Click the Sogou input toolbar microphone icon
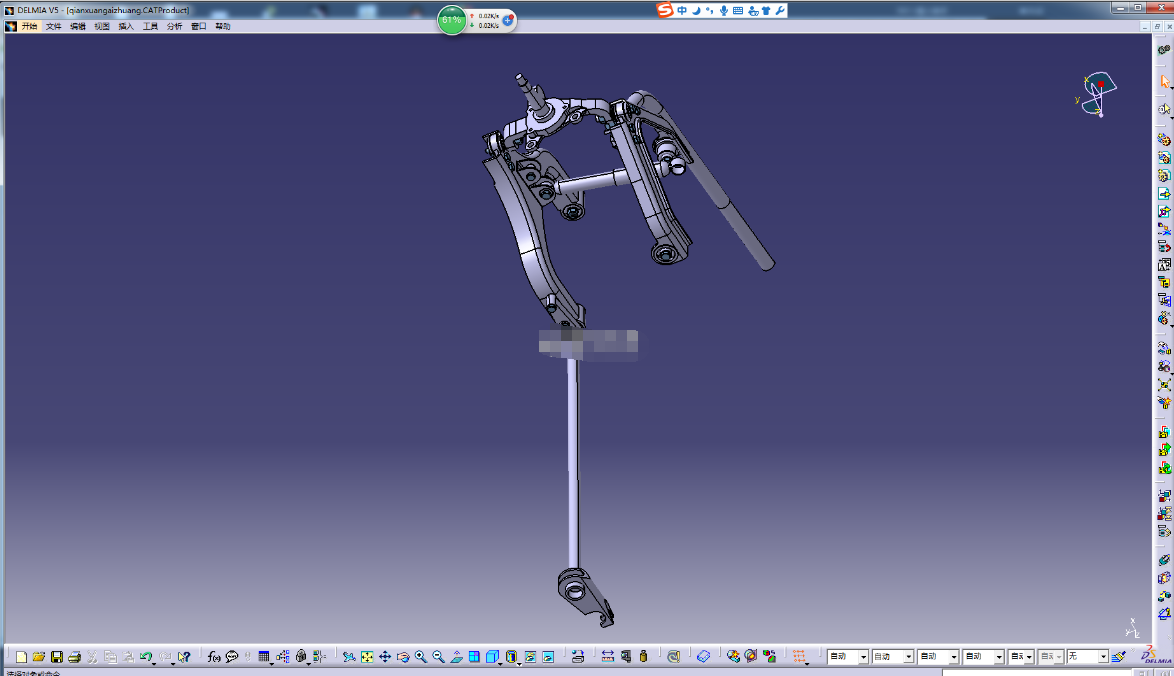The width and height of the screenshot is (1174, 676). pyautogui.click(x=723, y=10)
